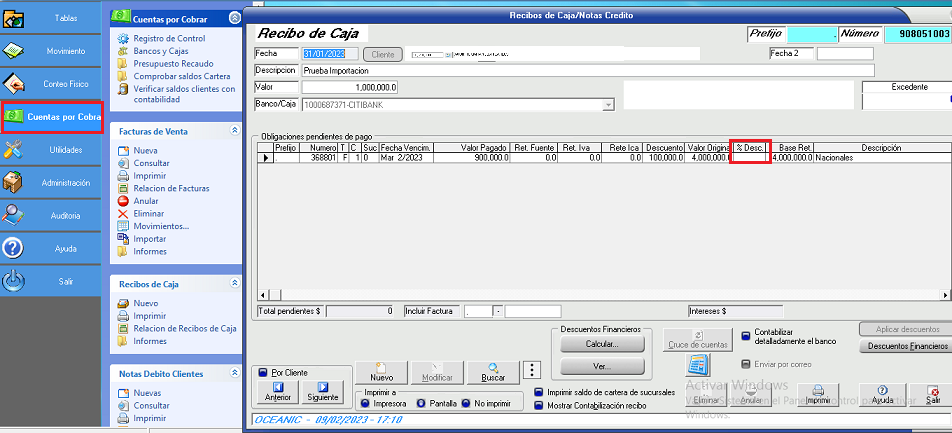Screen dimensions: 952x433
Task: Click the Utilidades tools icon
Action: 14,150
